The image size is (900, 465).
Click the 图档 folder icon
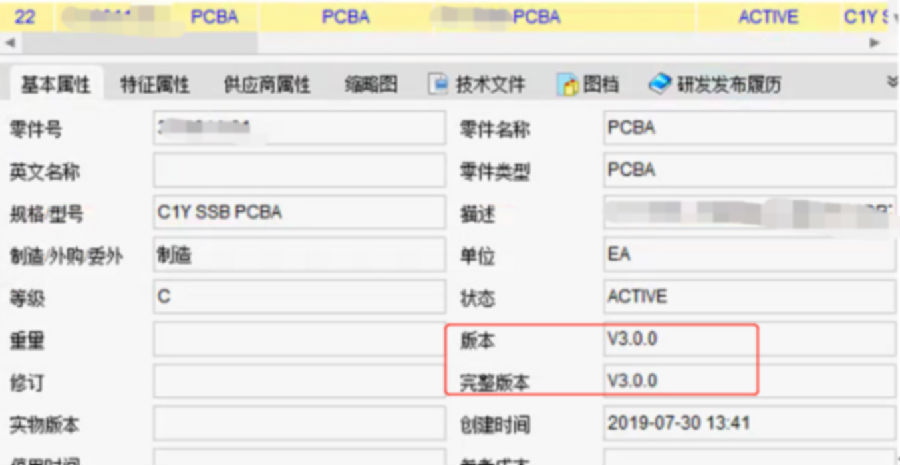(x=568, y=86)
